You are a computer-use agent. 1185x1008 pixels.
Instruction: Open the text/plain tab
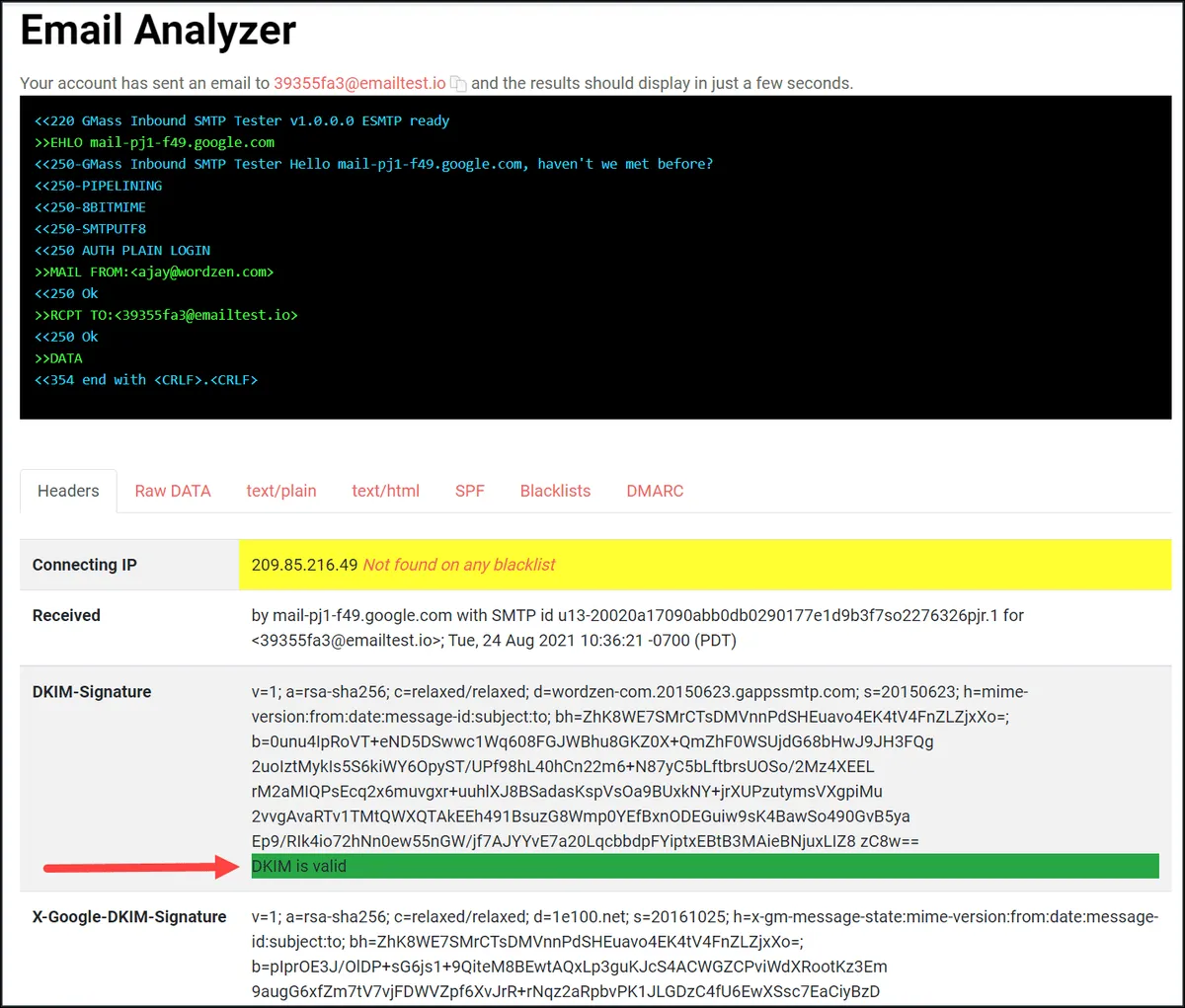281,491
